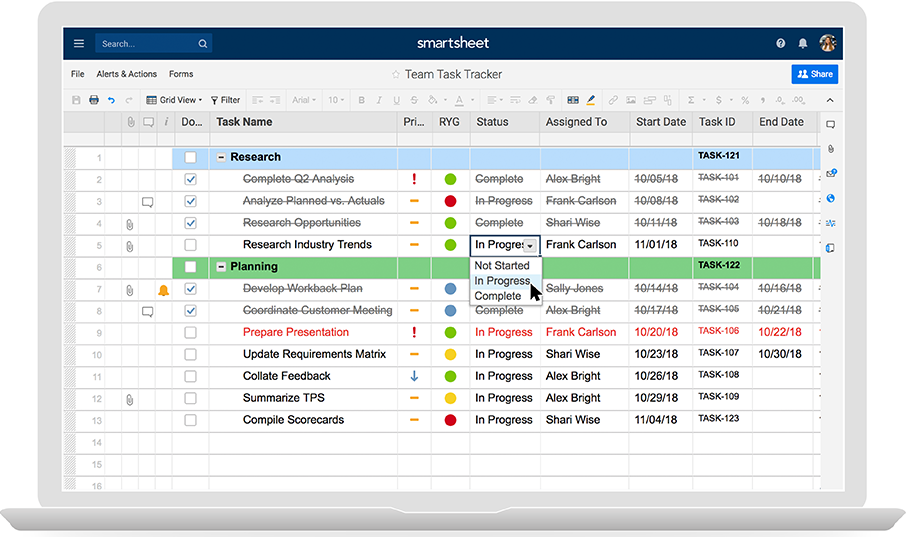Open the Grid View dropdown
Image resolution: width=908 pixels, height=537 pixels.
174,100
